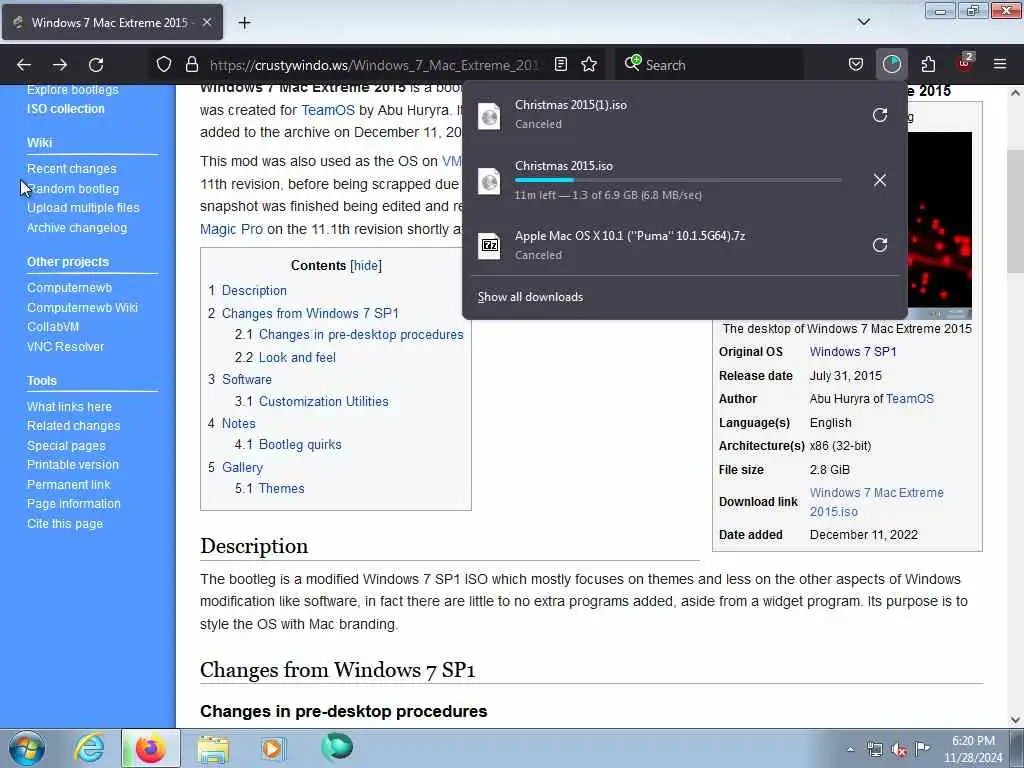Click the muted volume tray icon
Image resolution: width=1024 pixels, height=768 pixels.
[x=899, y=749]
